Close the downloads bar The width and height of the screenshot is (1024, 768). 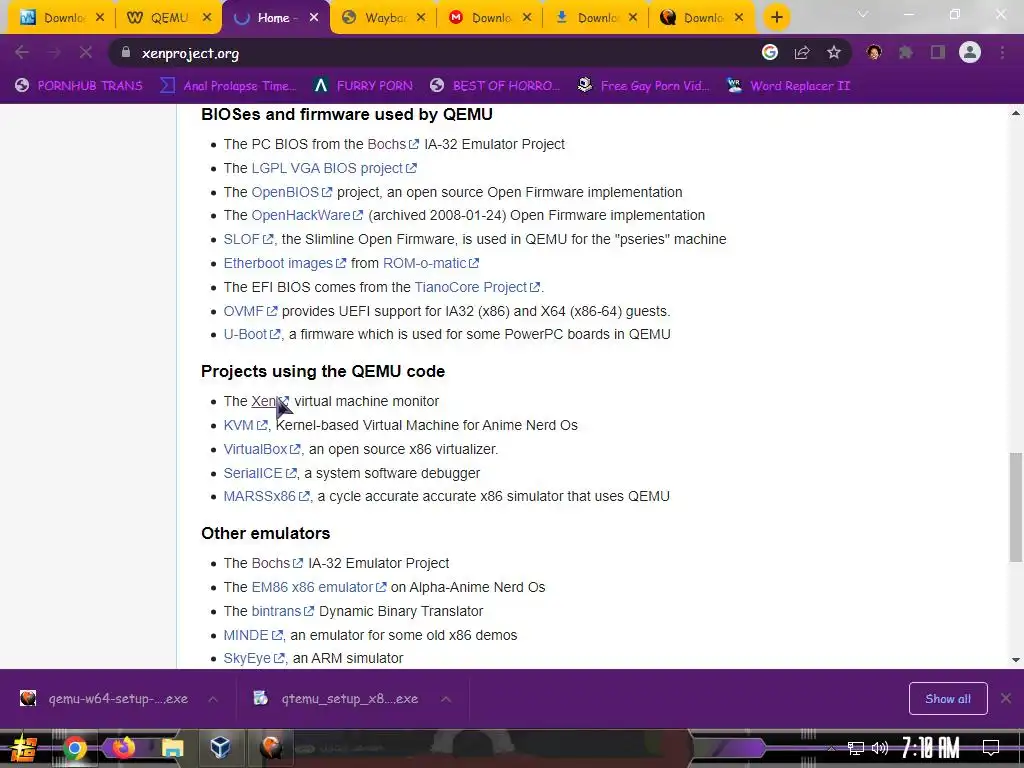coord(1006,699)
